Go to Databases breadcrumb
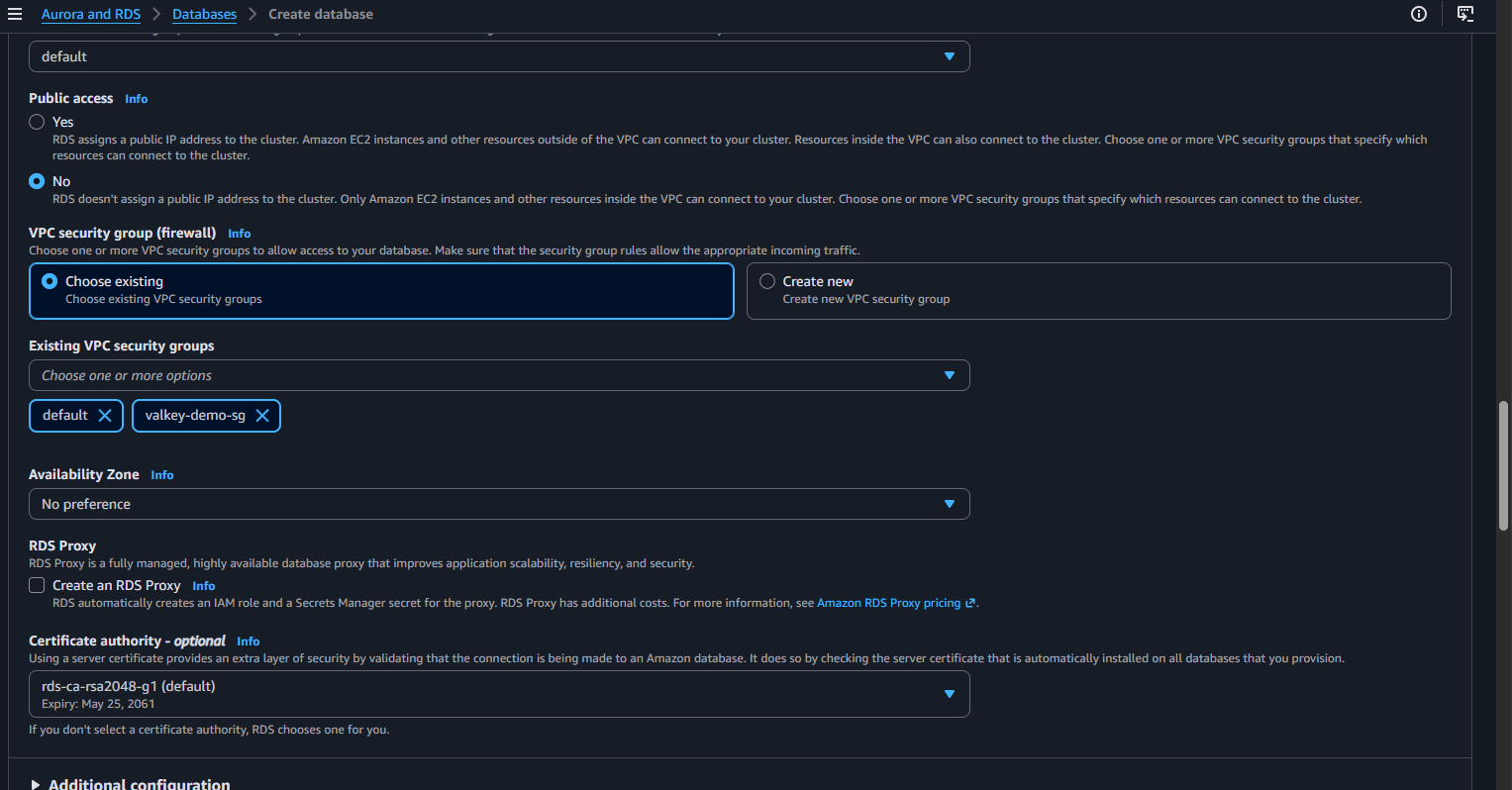 204,14
